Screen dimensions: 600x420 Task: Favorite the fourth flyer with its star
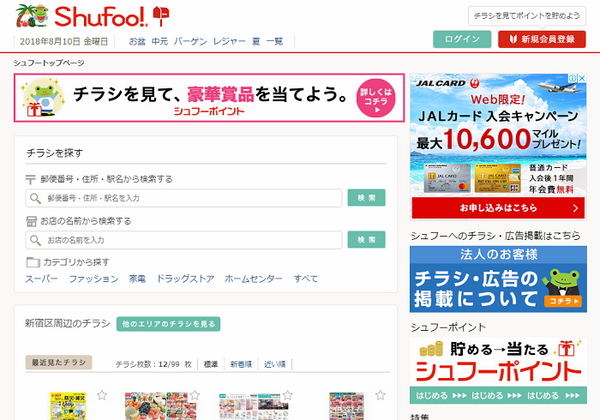point(380,395)
